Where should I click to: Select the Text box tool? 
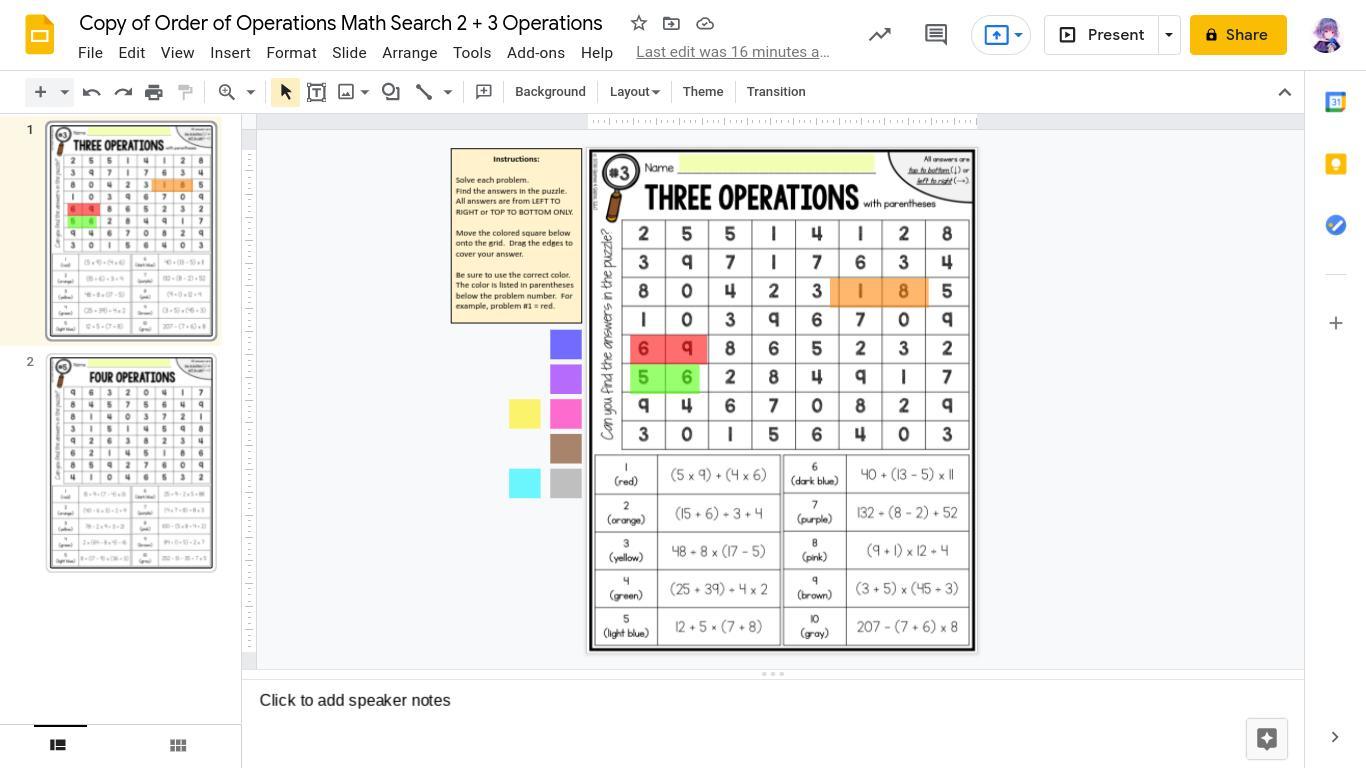tap(316, 92)
